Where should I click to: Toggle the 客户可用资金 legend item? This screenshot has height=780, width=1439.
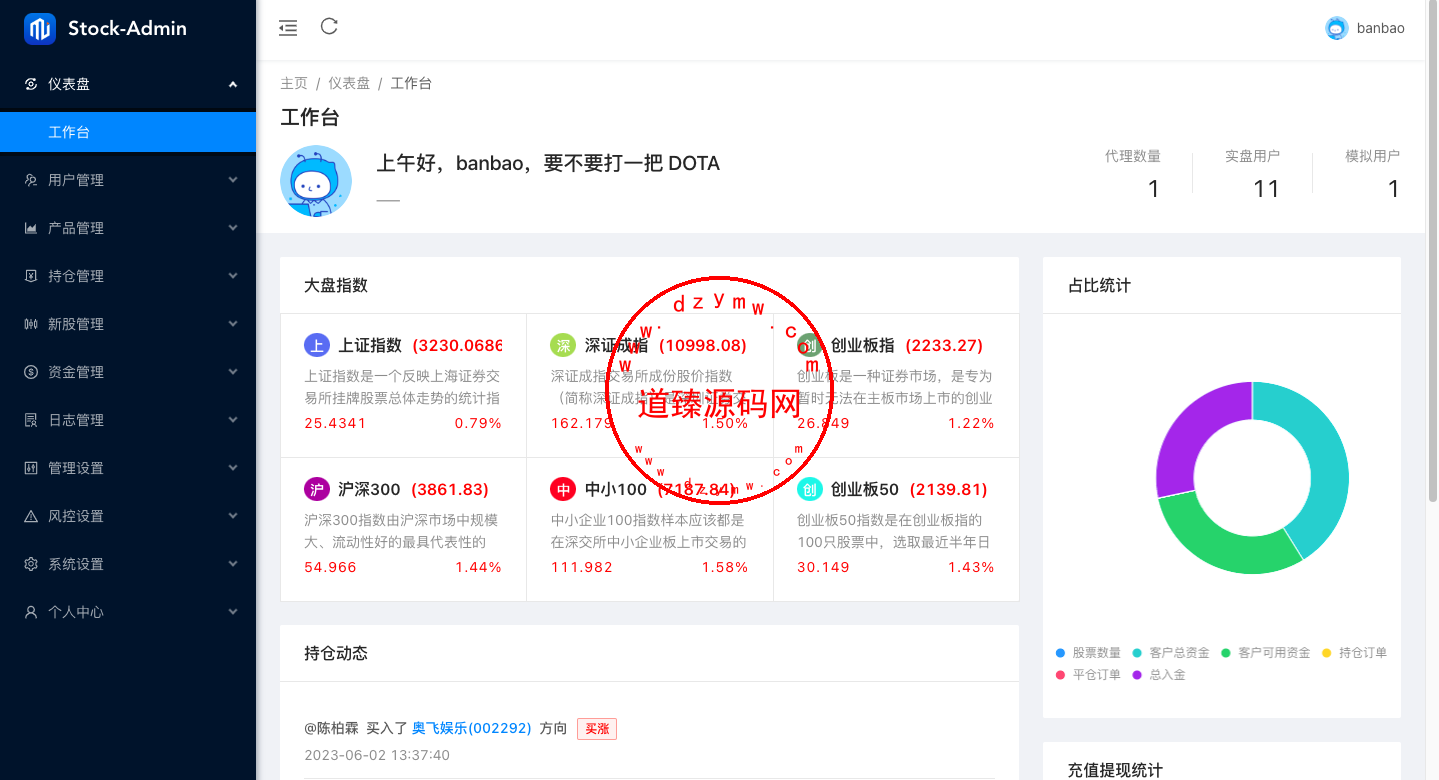[x=1265, y=653]
